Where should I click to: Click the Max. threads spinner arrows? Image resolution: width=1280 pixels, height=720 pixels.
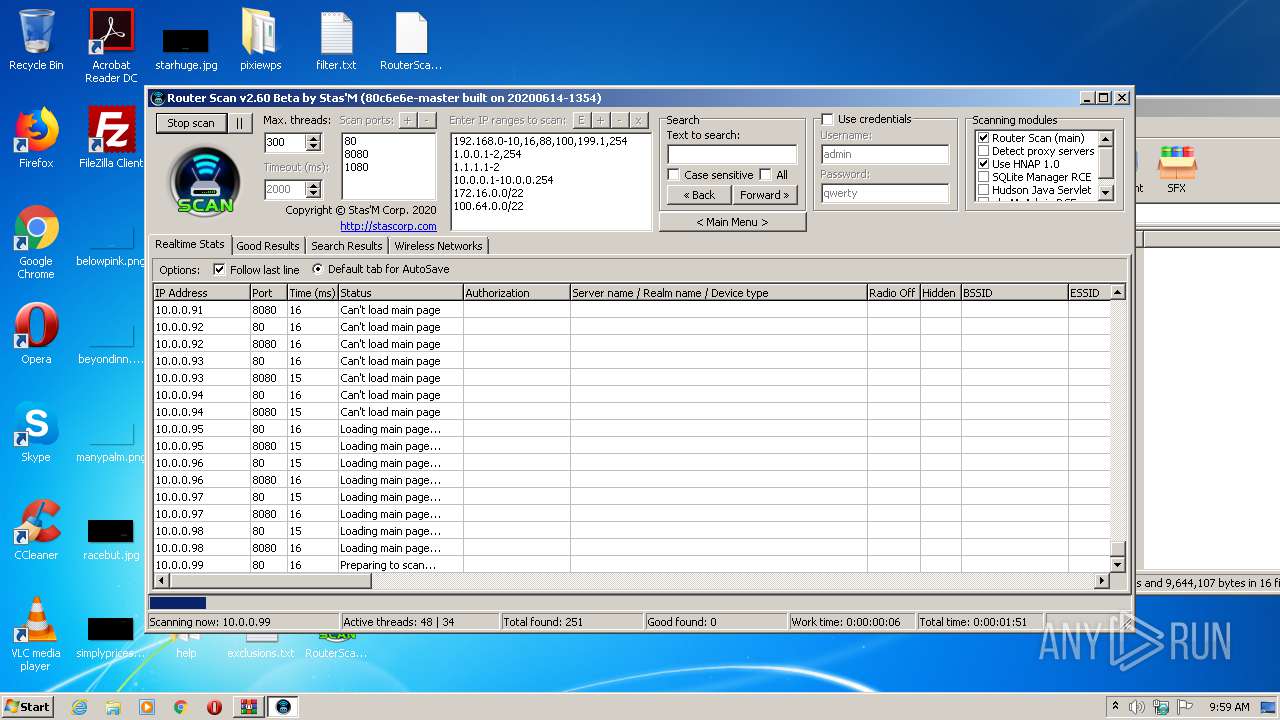pyautogui.click(x=313, y=143)
